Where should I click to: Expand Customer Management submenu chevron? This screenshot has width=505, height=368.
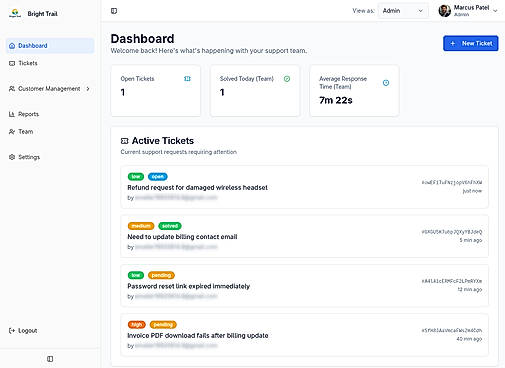[88, 89]
